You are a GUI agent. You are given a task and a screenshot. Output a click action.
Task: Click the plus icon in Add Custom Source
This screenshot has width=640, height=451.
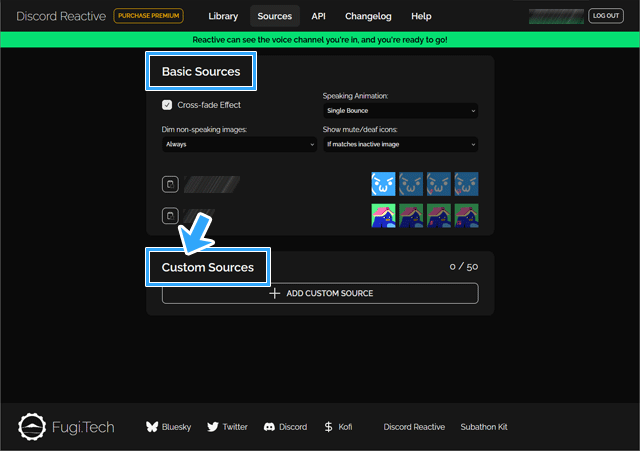(x=275, y=293)
